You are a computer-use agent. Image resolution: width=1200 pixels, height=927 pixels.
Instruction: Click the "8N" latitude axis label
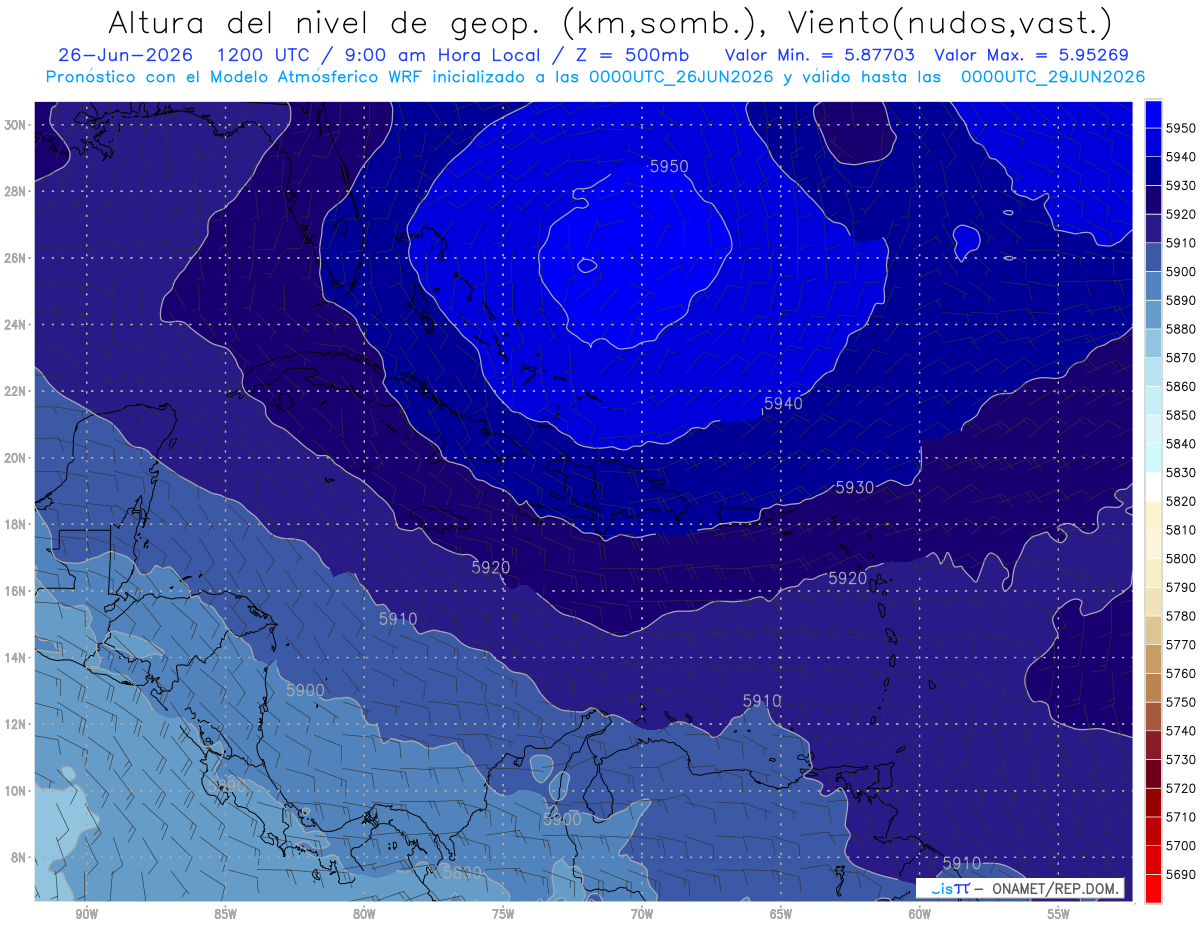coord(18,858)
